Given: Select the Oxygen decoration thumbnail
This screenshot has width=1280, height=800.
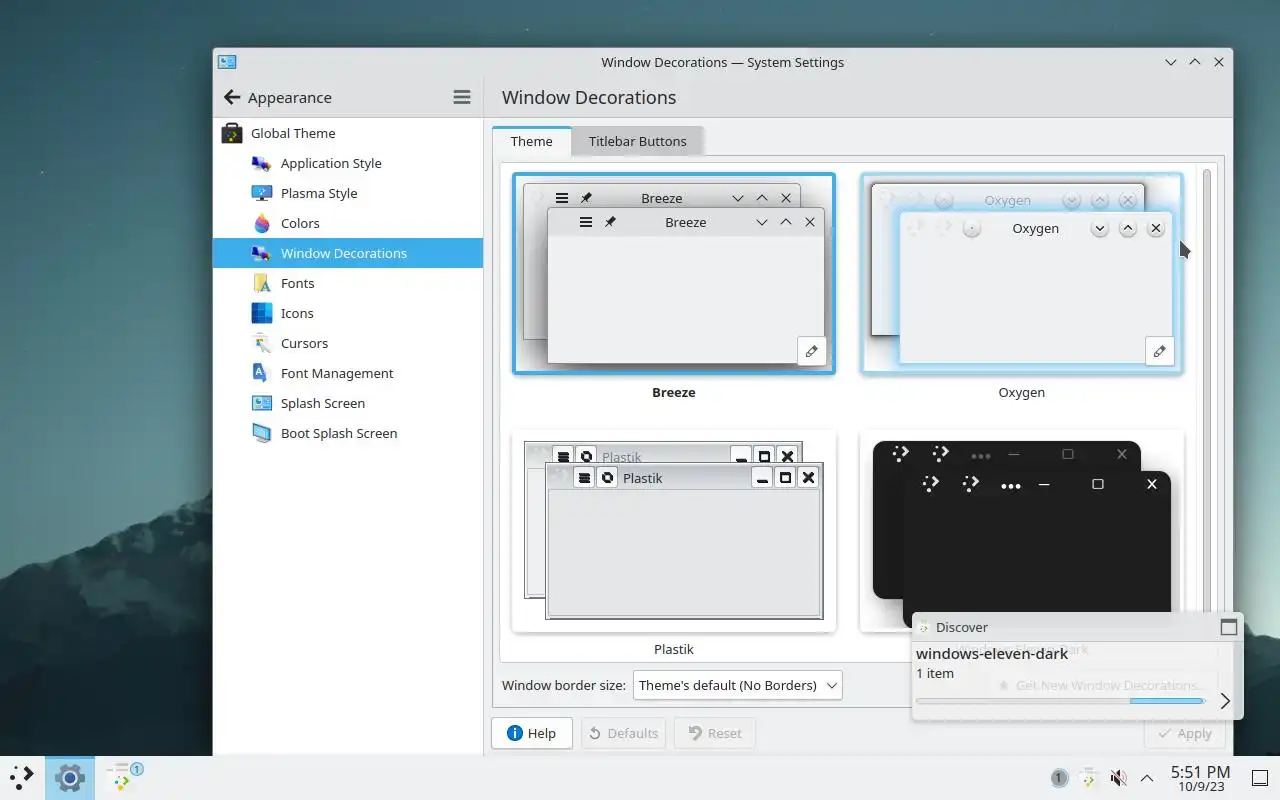Looking at the screenshot, I should pyautogui.click(x=1022, y=274).
